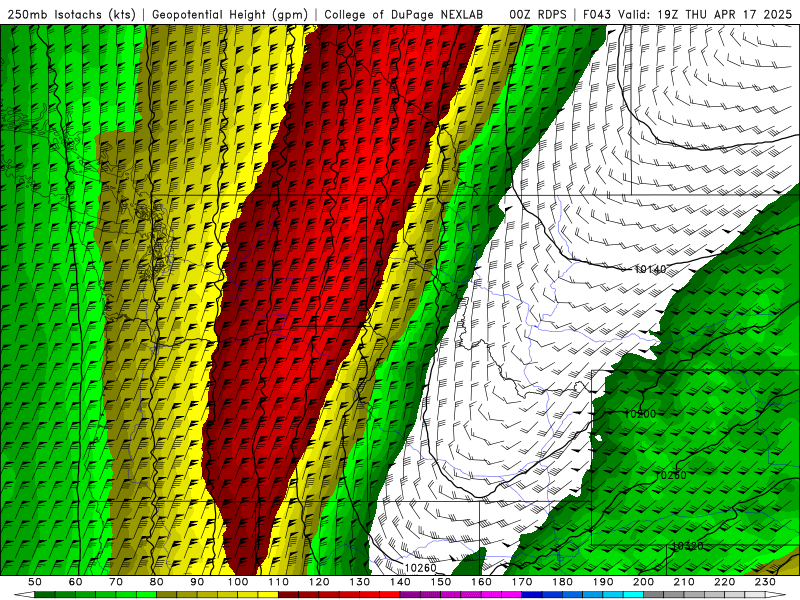Select the bright yellow swatch just before 110
This screenshot has height=600, width=800.
pyautogui.click(x=268, y=595)
